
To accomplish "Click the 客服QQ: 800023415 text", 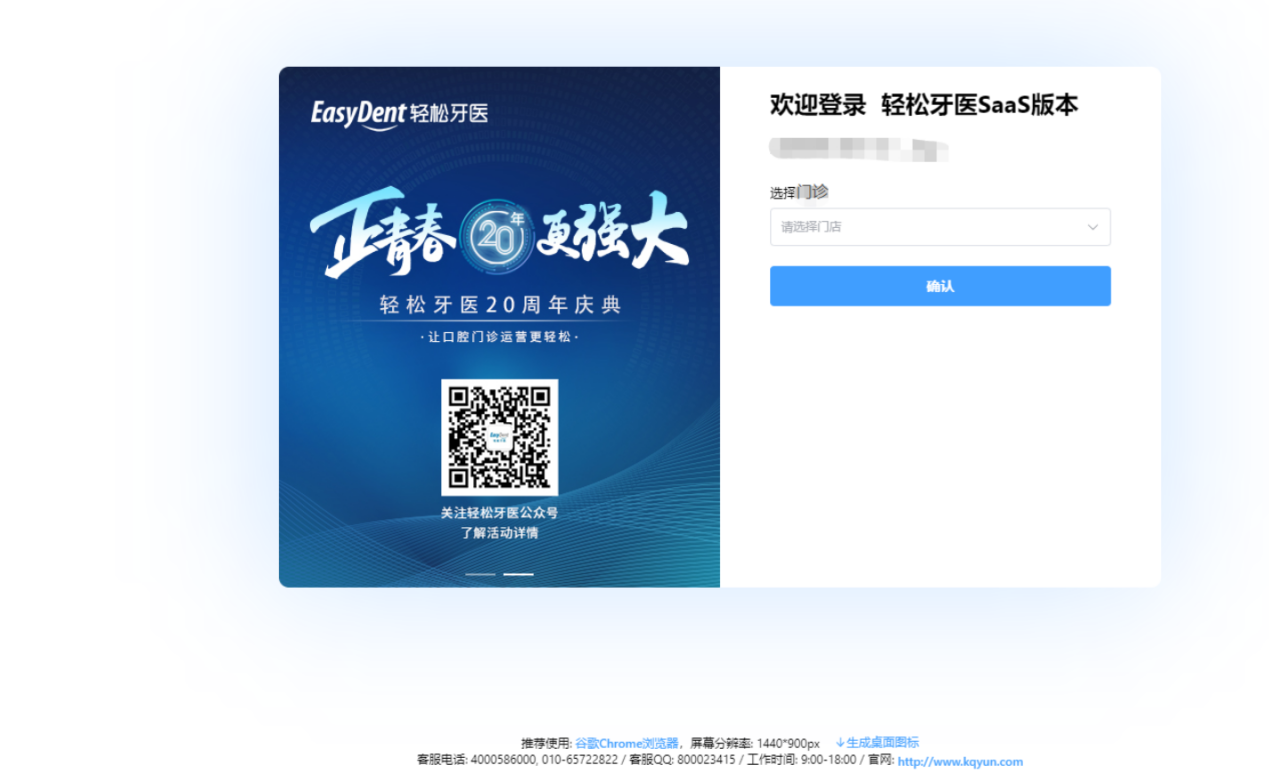I will pyautogui.click(x=682, y=760).
